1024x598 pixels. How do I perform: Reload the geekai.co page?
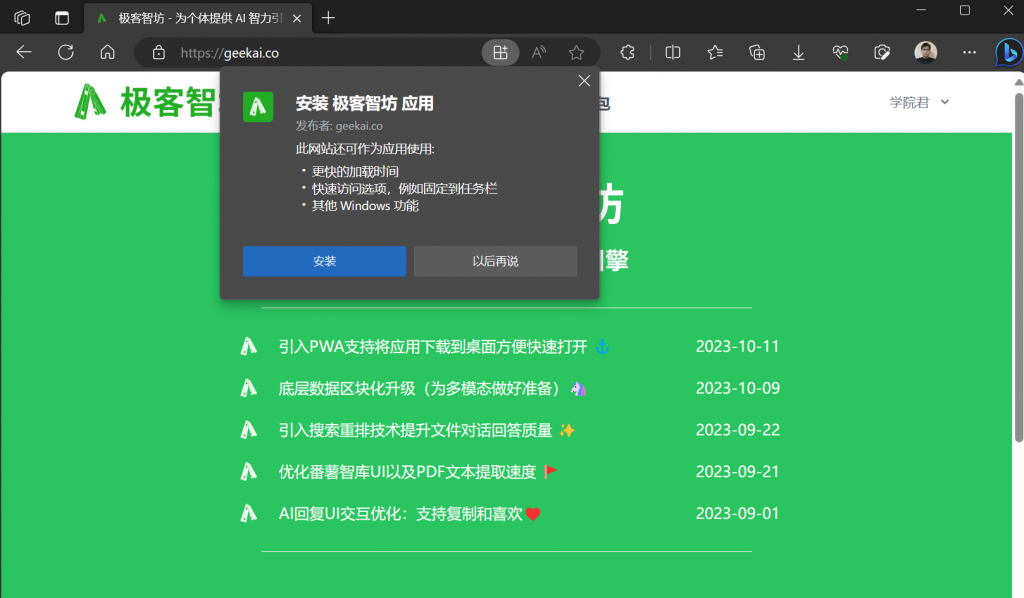(x=66, y=52)
